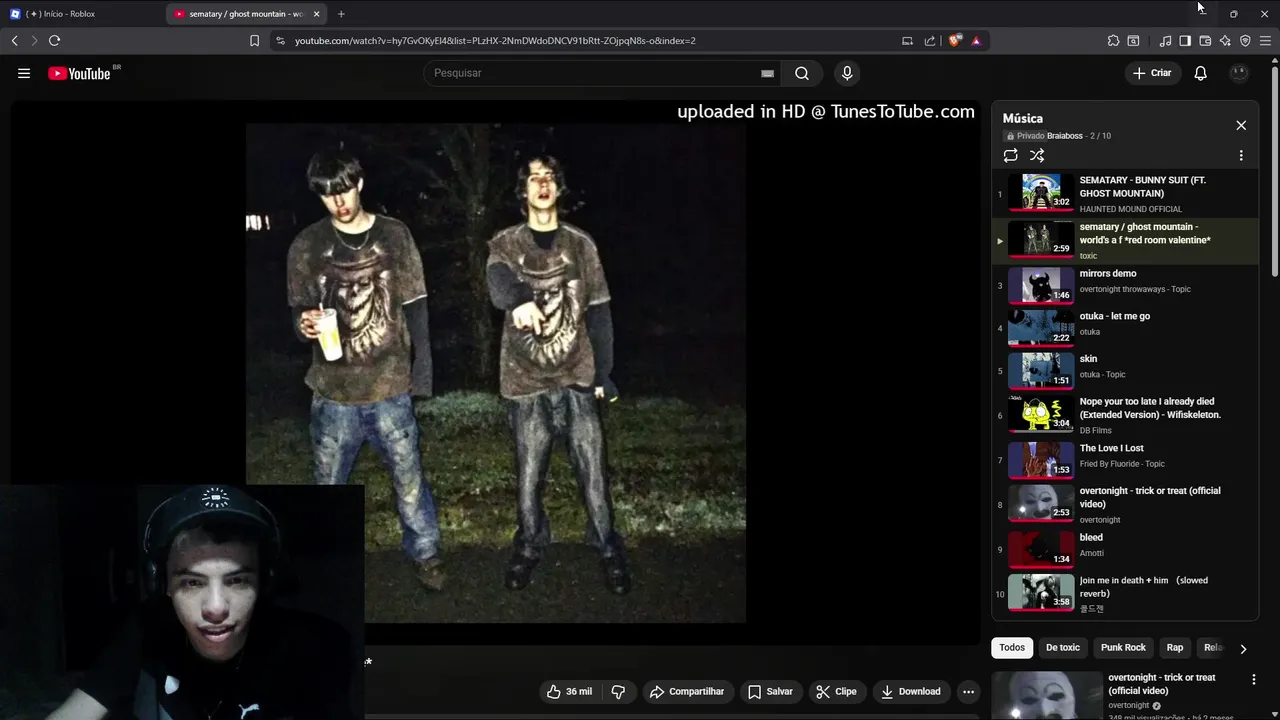1280x720 pixels.
Task: Reload the page
Action: tap(54, 41)
